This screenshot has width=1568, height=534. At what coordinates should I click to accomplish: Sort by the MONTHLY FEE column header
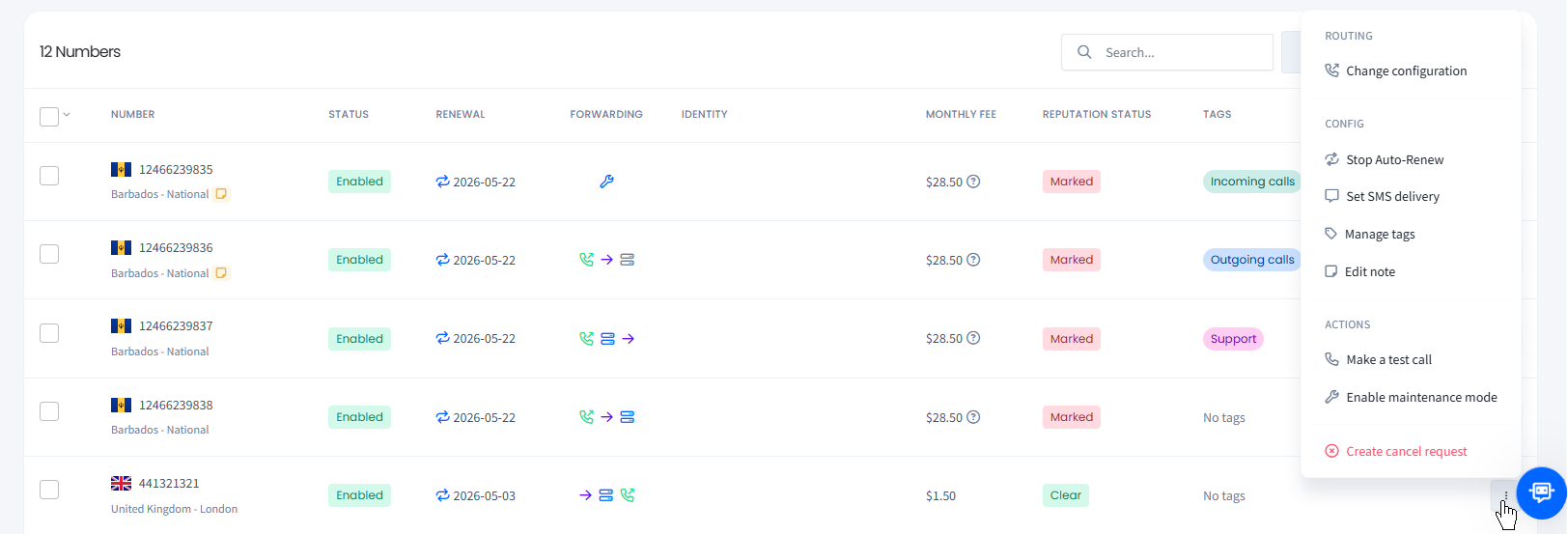[x=961, y=114]
